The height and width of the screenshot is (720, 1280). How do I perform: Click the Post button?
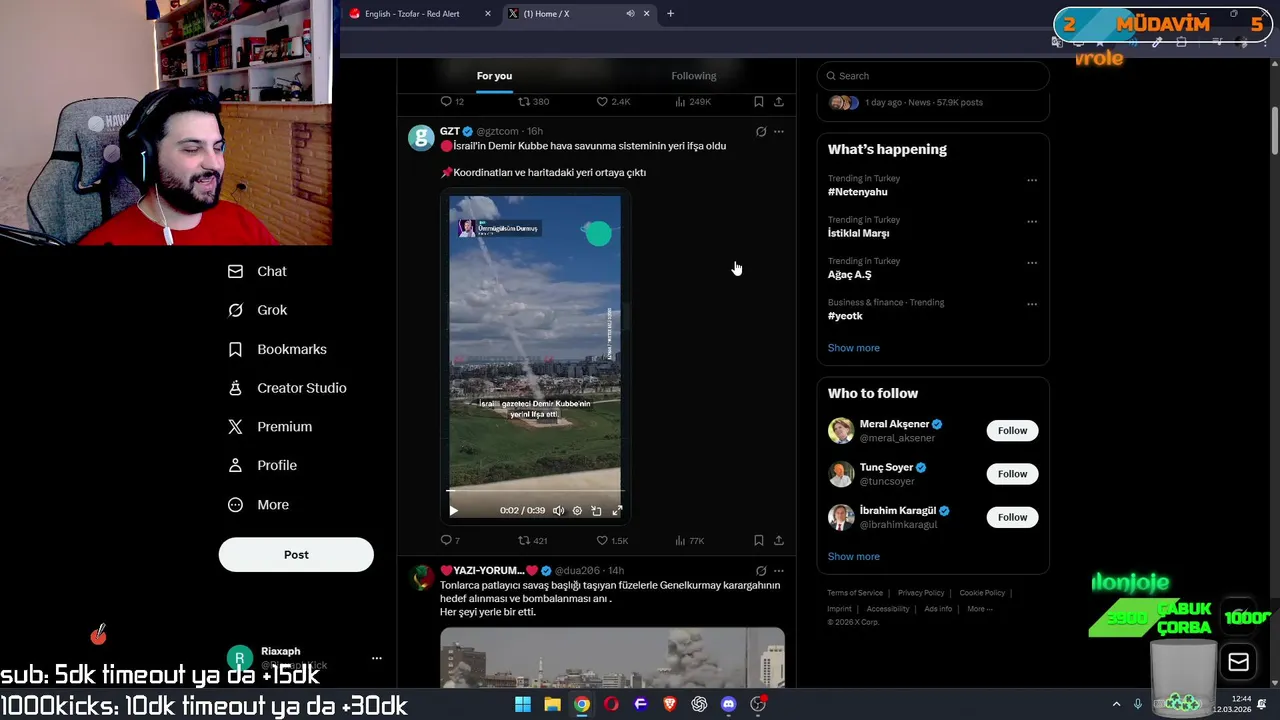click(296, 555)
